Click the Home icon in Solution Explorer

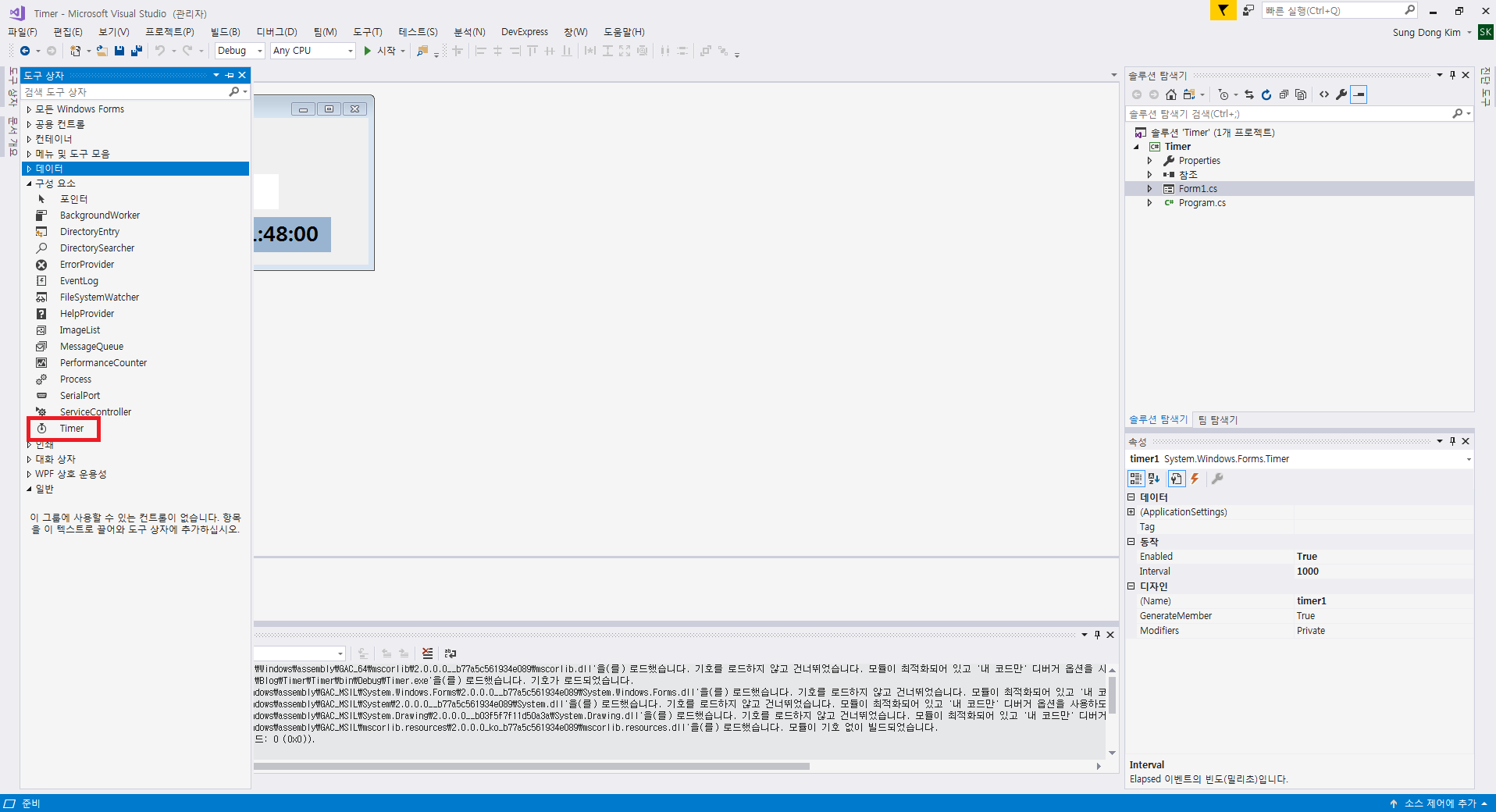[1171, 94]
